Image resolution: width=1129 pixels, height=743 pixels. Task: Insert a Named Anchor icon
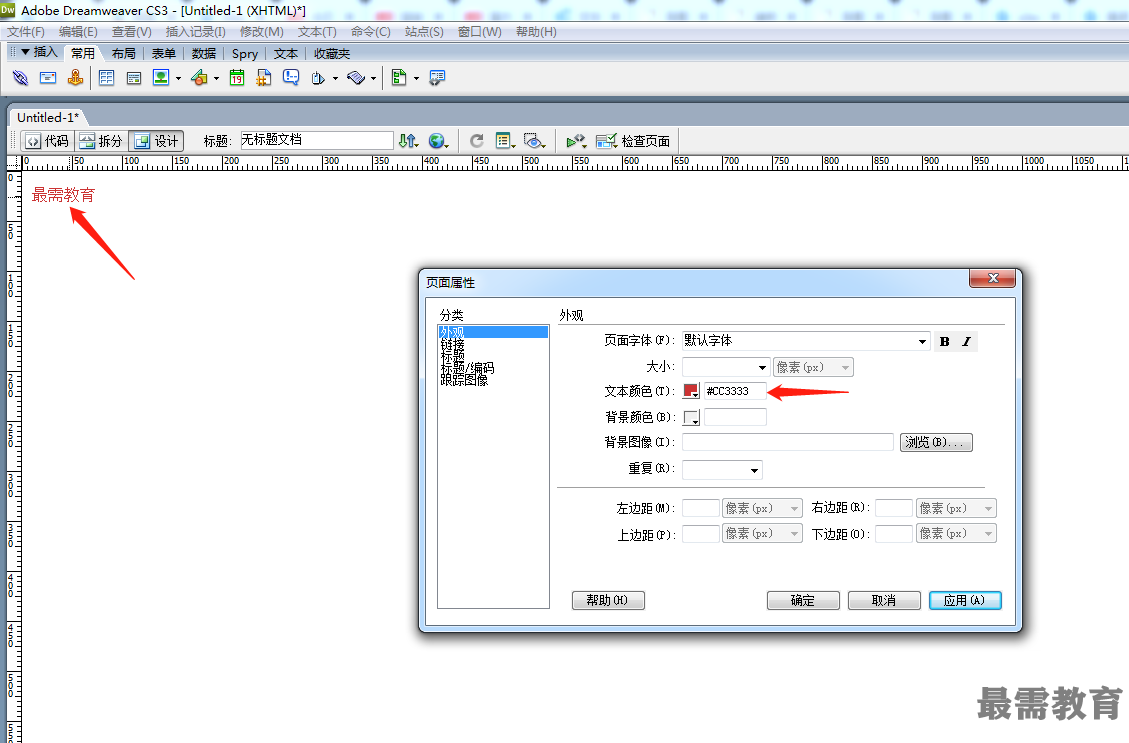(75, 78)
